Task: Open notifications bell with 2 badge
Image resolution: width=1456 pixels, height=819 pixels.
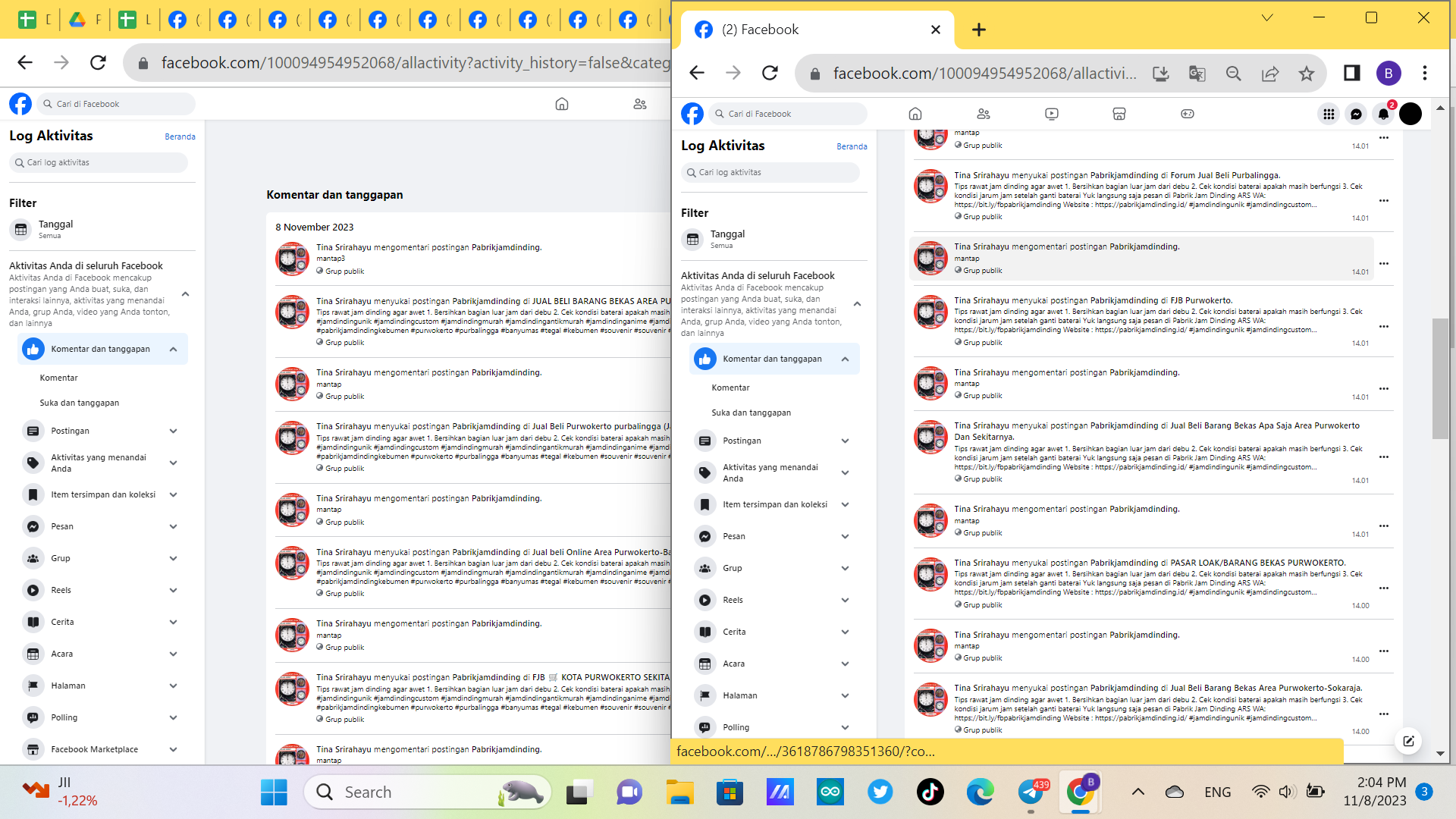Action: (x=1383, y=114)
